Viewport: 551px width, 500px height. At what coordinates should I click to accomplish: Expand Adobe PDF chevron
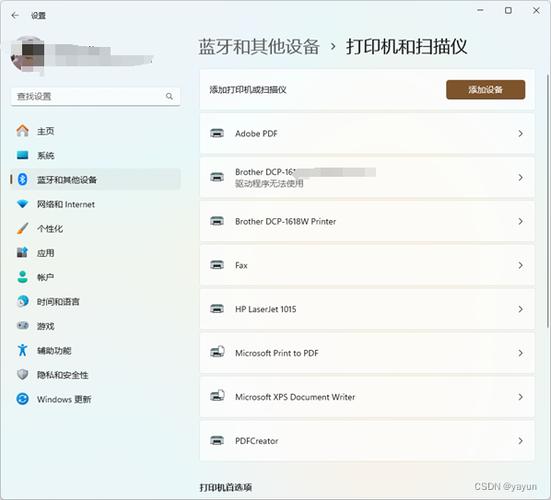pyautogui.click(x=520, y=134)
